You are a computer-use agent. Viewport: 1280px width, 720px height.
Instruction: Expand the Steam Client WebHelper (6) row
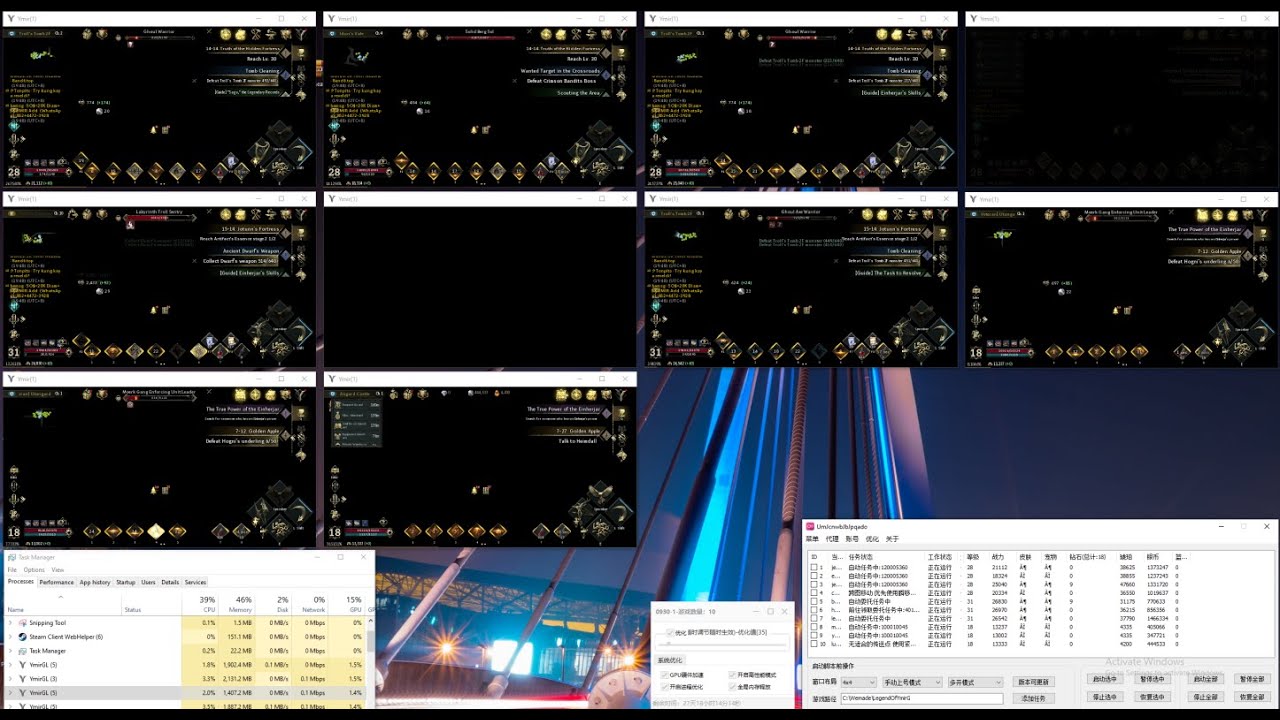click(10, 636)
